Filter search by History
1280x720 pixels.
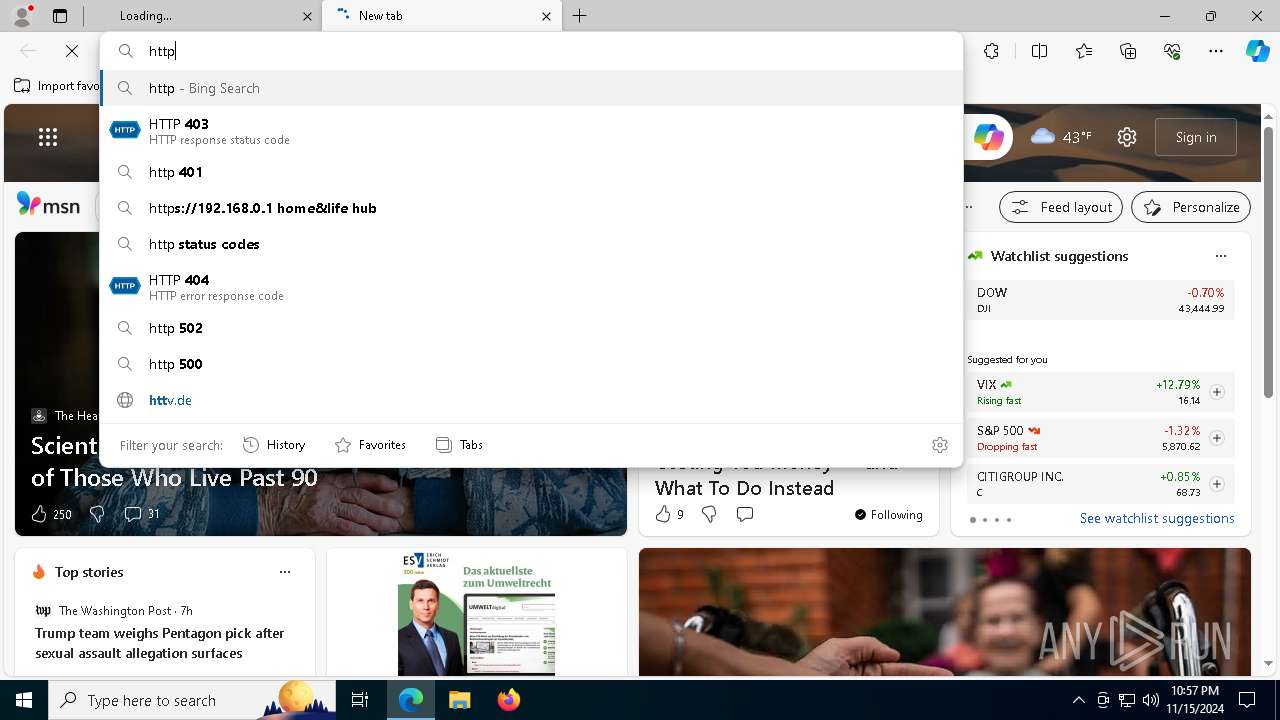[274, 445]
